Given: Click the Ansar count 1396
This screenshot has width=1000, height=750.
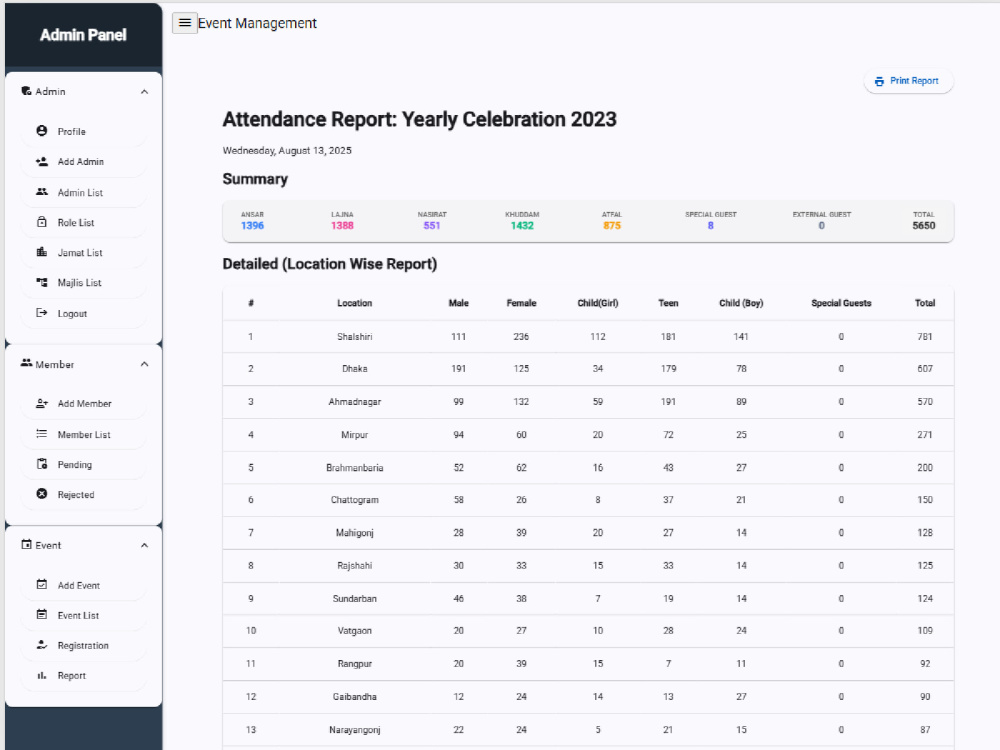Looking at the screenshot, I should tap(252, 226).
